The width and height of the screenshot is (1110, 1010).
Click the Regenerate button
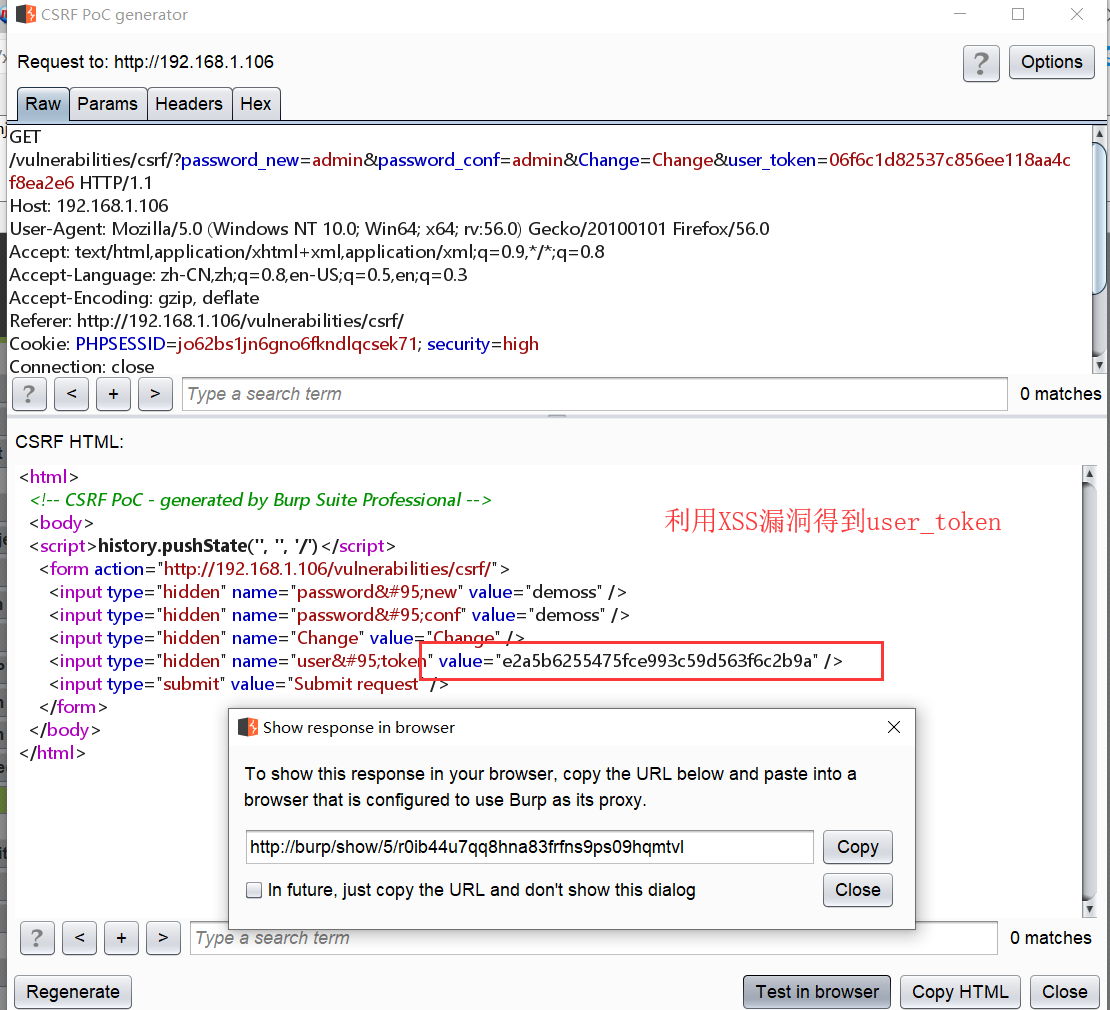click(x=73, y=992)
